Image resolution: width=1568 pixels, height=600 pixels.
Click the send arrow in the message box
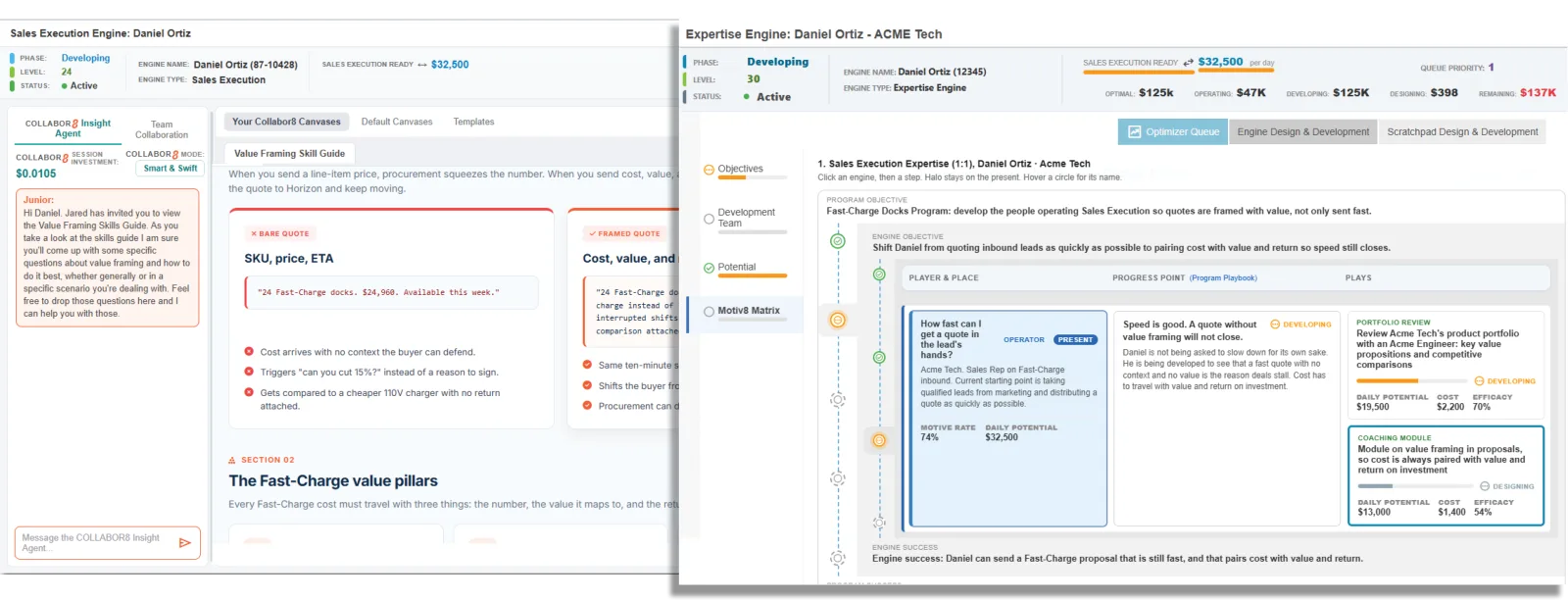pos(184,542)
